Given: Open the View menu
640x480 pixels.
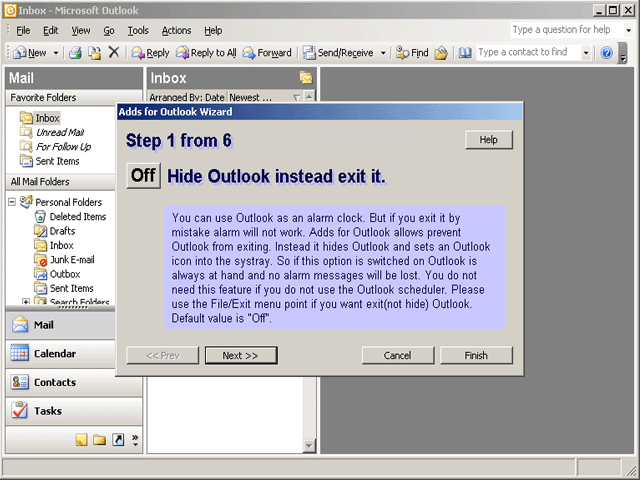Looking at the screenshot, I should tap(80, 31).
